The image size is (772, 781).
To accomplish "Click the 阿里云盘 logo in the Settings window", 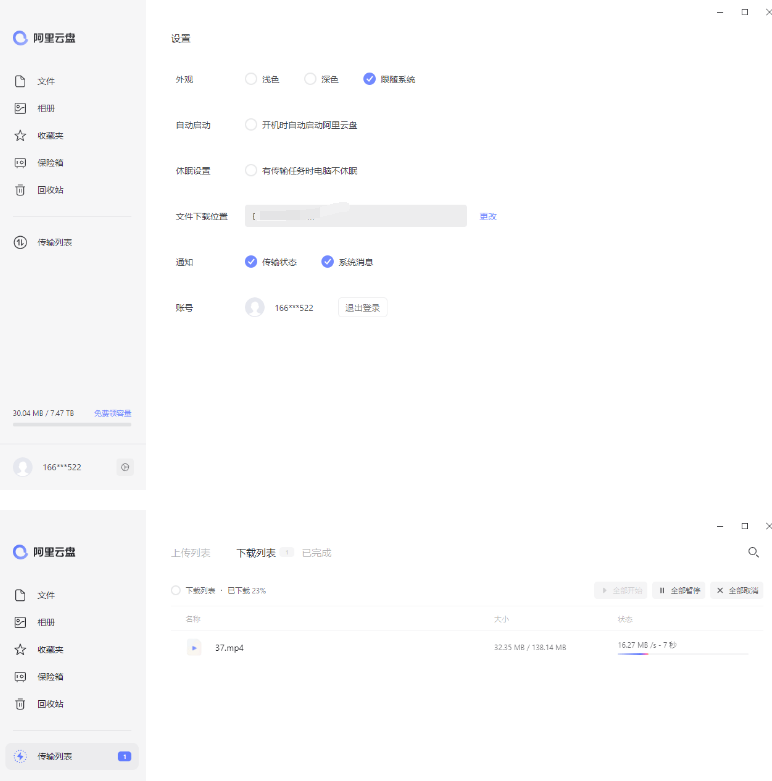I will 44,38.
